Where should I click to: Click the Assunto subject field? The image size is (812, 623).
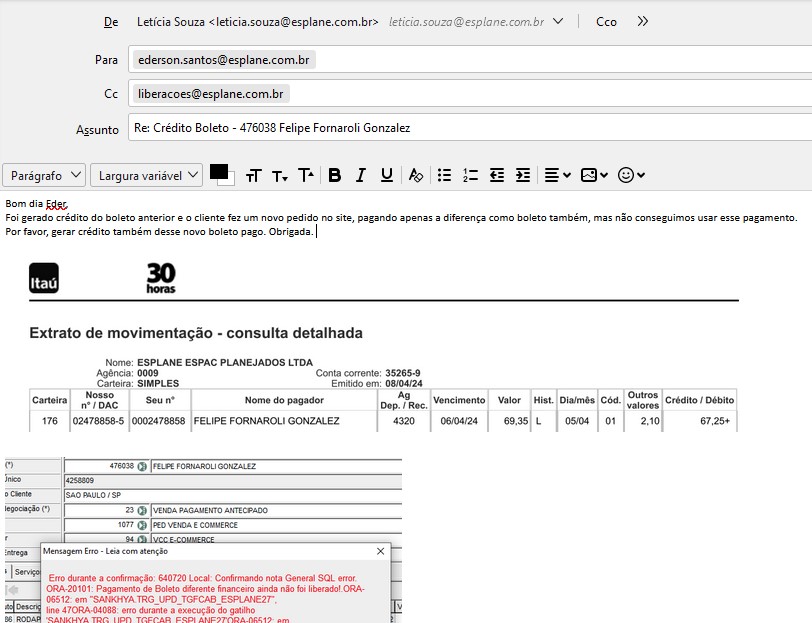[468, 128]
